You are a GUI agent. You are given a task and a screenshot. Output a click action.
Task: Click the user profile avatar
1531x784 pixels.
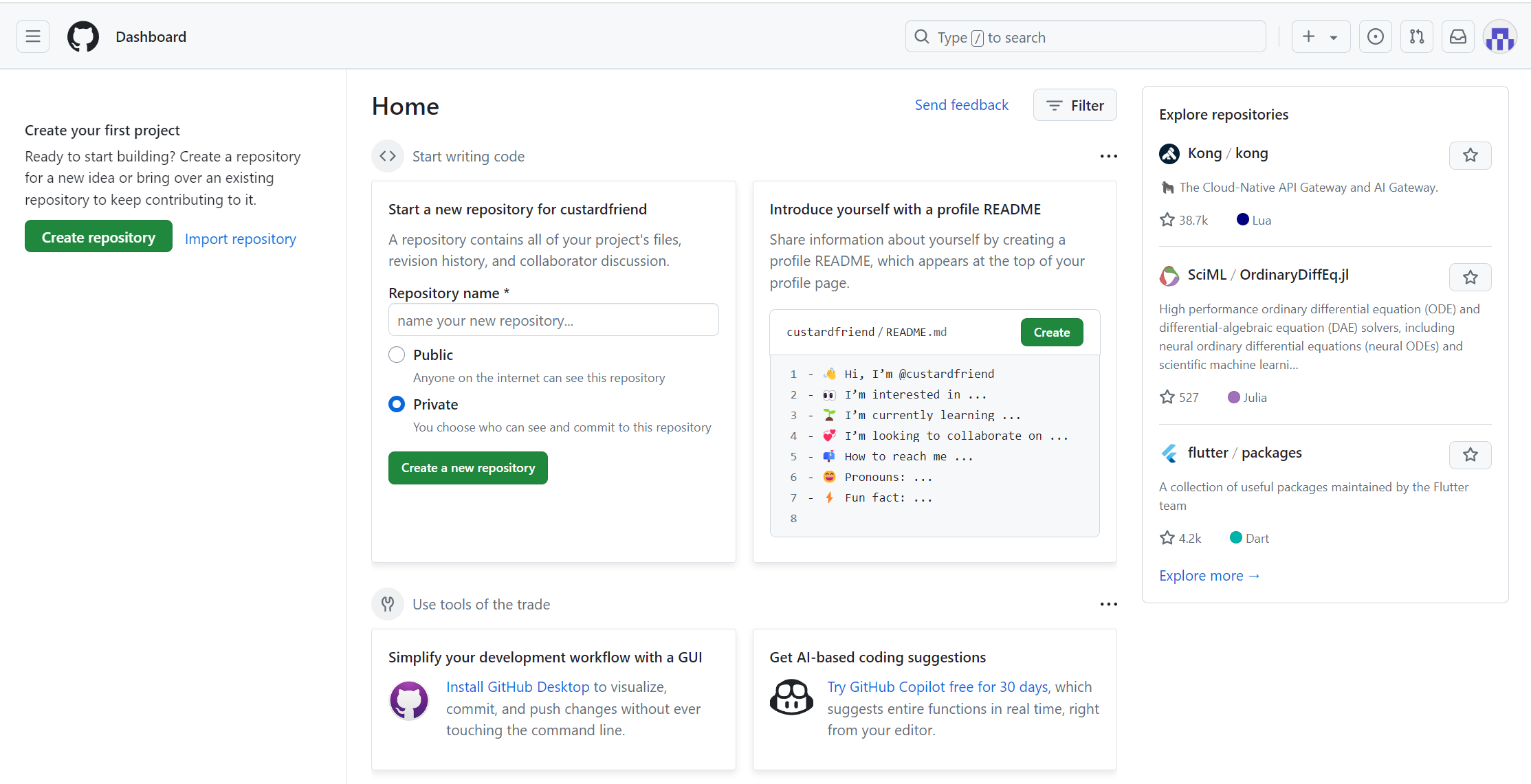1499,38
